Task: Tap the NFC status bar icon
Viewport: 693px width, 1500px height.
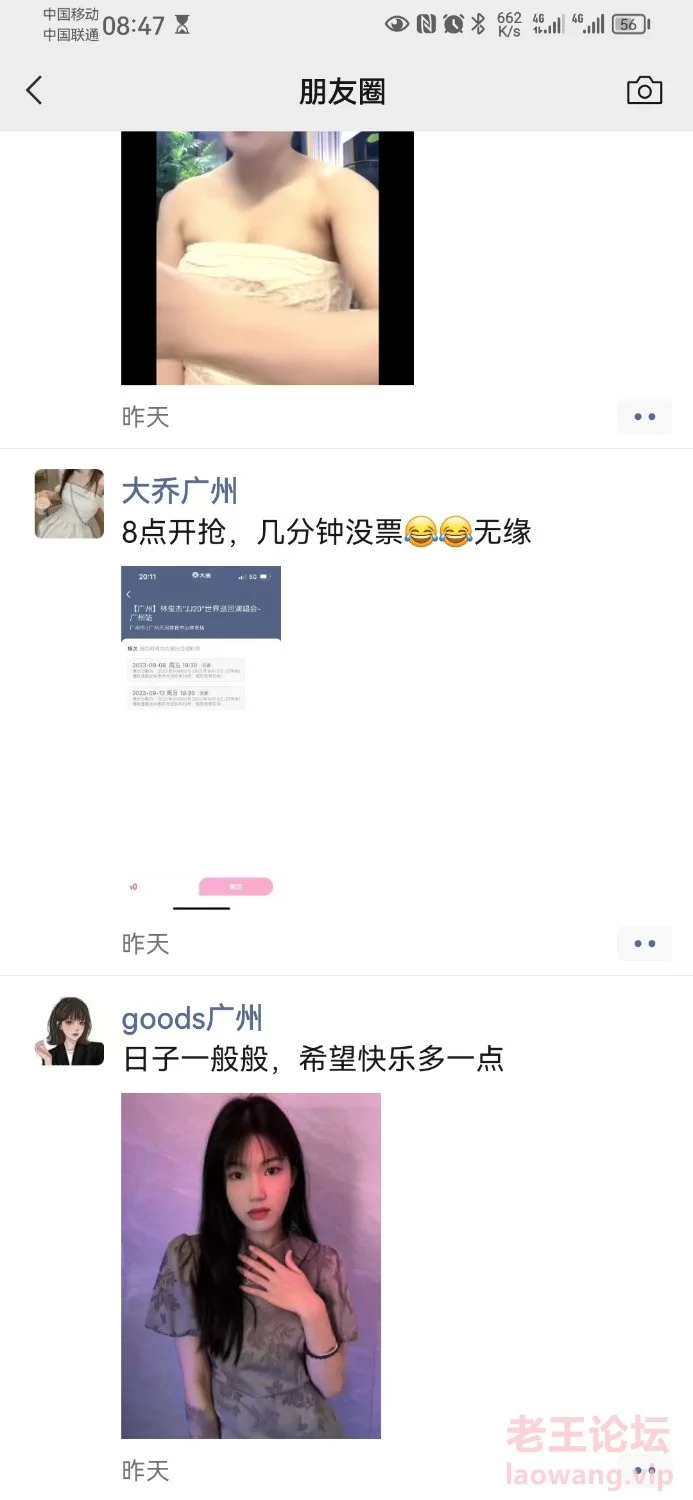Action: (x=426, y=25)
